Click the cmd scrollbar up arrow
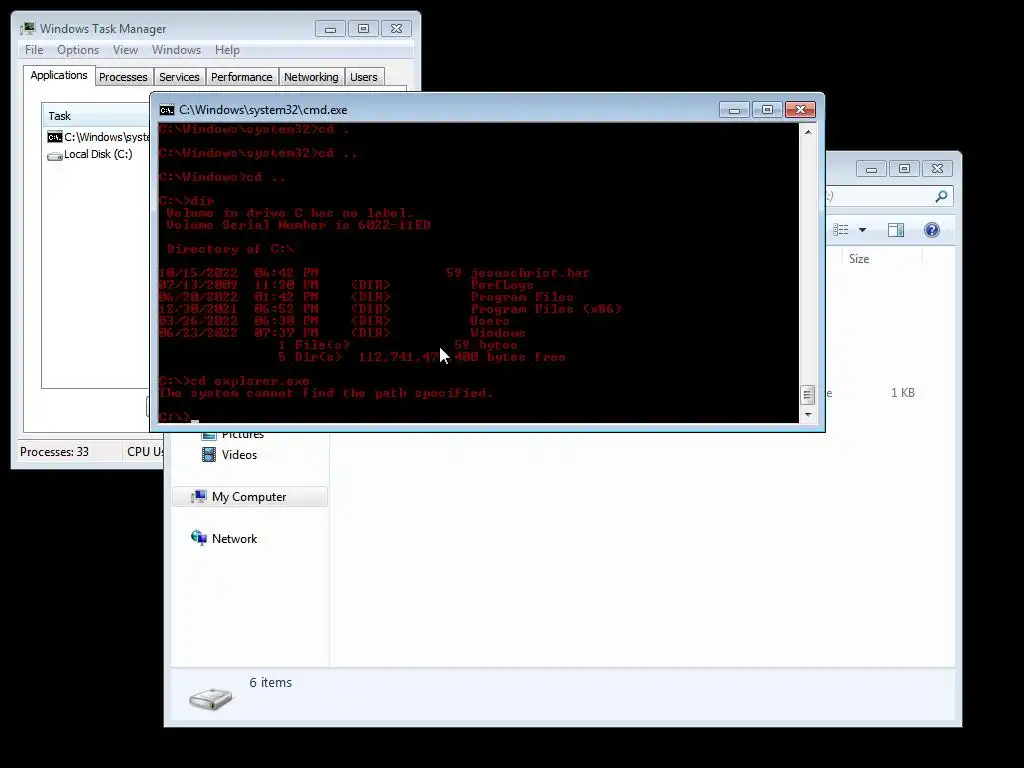The height and width of the screenshot is (768, 1024). pos(808,132)
